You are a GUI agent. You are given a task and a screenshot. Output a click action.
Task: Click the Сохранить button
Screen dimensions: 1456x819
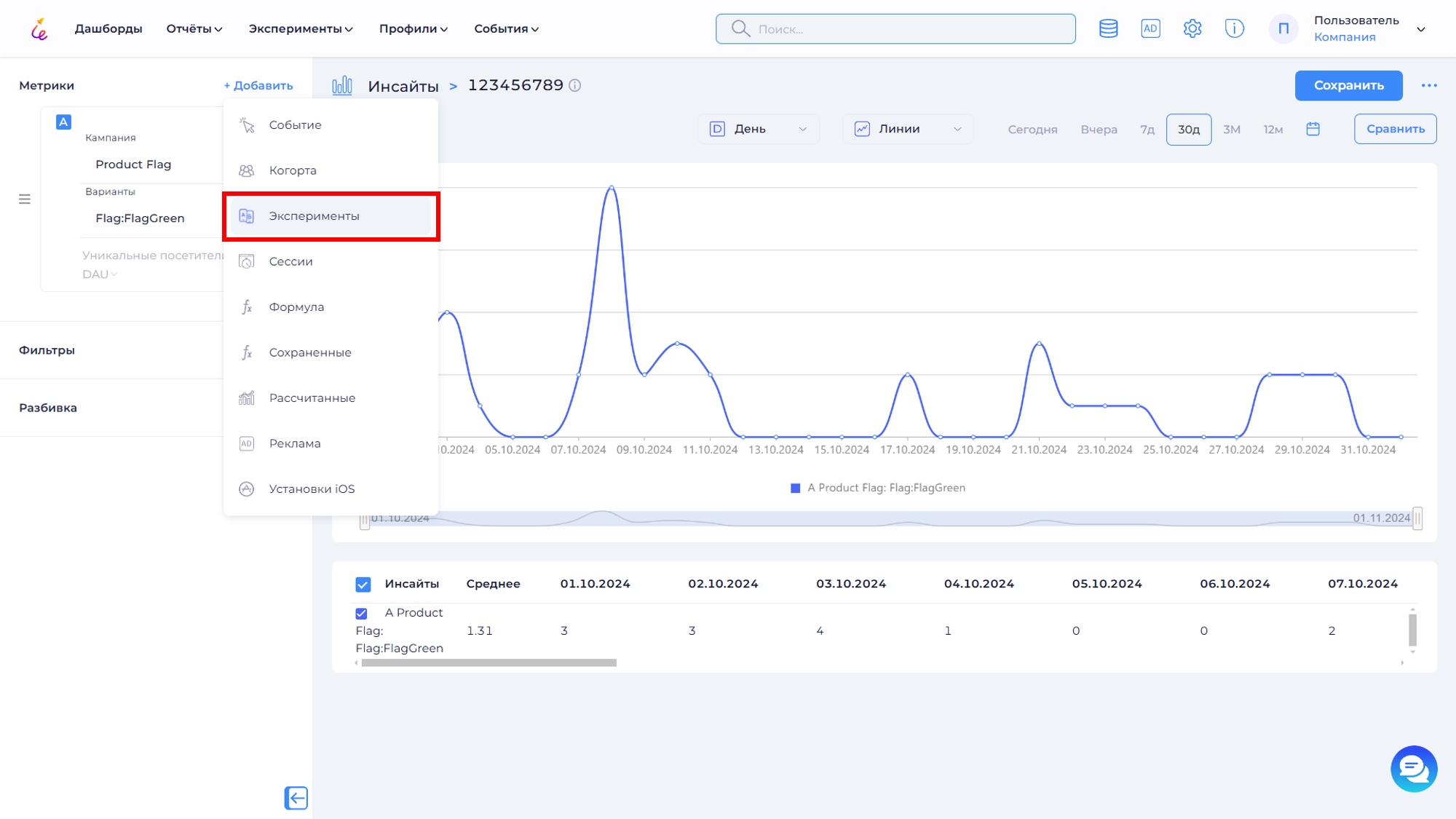[1348, 85]
